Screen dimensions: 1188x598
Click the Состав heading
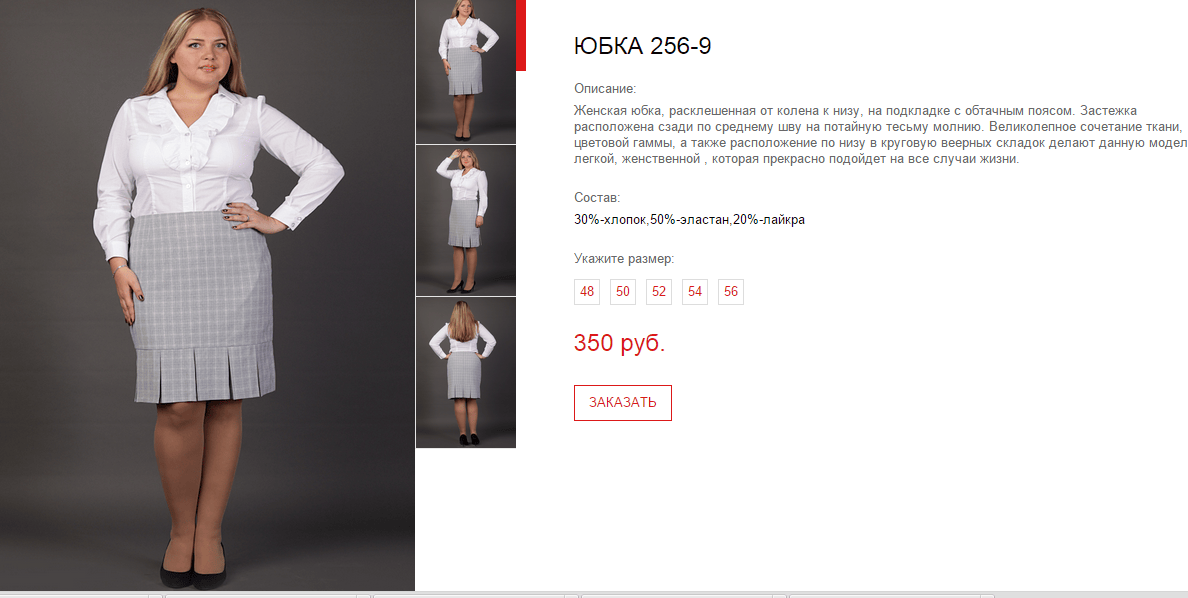coord(597,198)
